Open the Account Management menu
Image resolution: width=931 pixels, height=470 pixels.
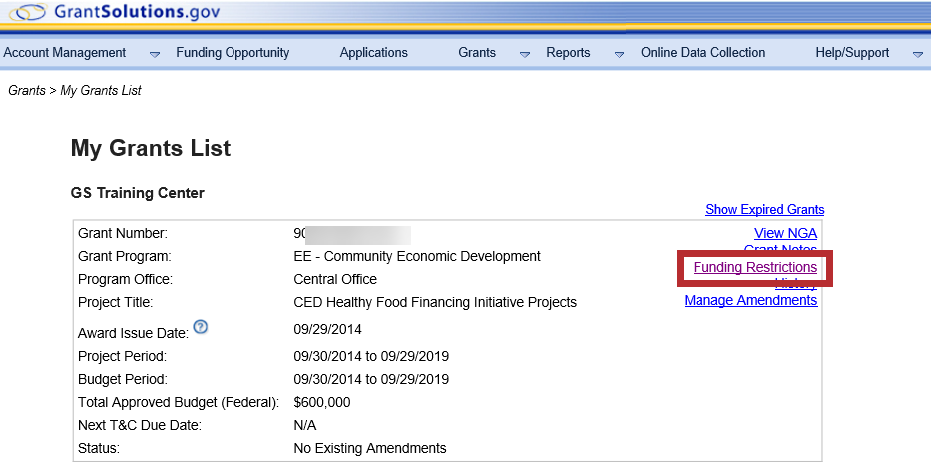[65, 53]
